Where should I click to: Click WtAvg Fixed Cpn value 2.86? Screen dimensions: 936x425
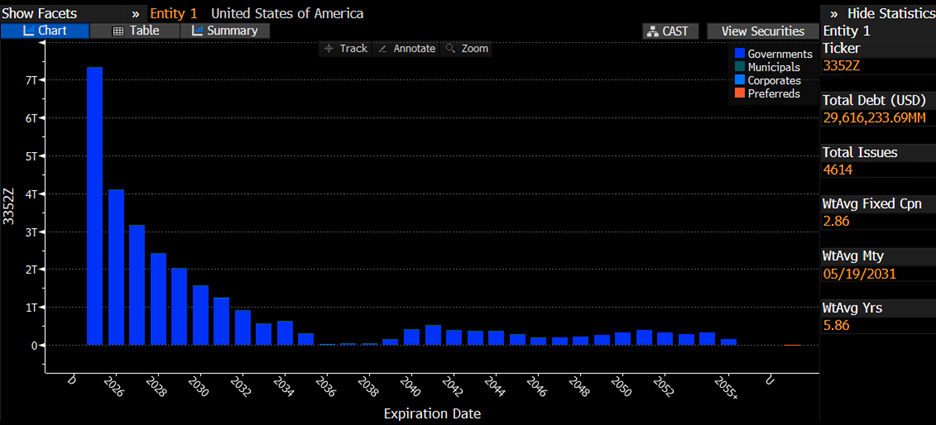tap(836, 222)
